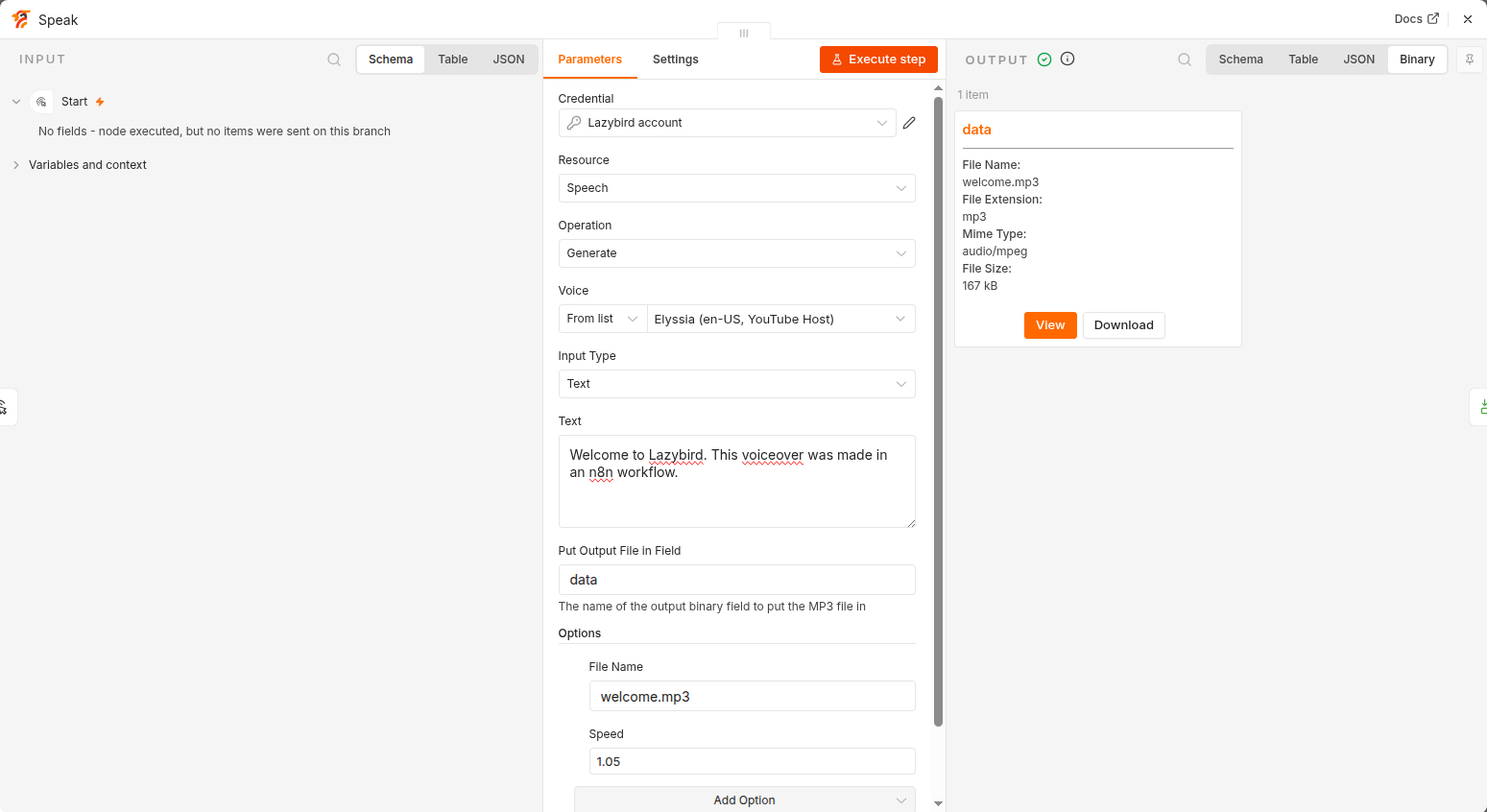This screenshot has width=1487, height=812.
Task: Click the search icon in the Input panel
Action: (x=334, y=60)
